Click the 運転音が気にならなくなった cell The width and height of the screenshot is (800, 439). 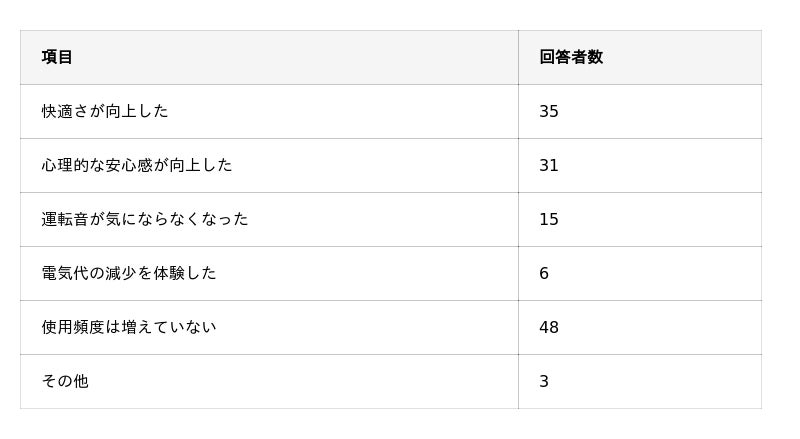click(x=145, y=219)
